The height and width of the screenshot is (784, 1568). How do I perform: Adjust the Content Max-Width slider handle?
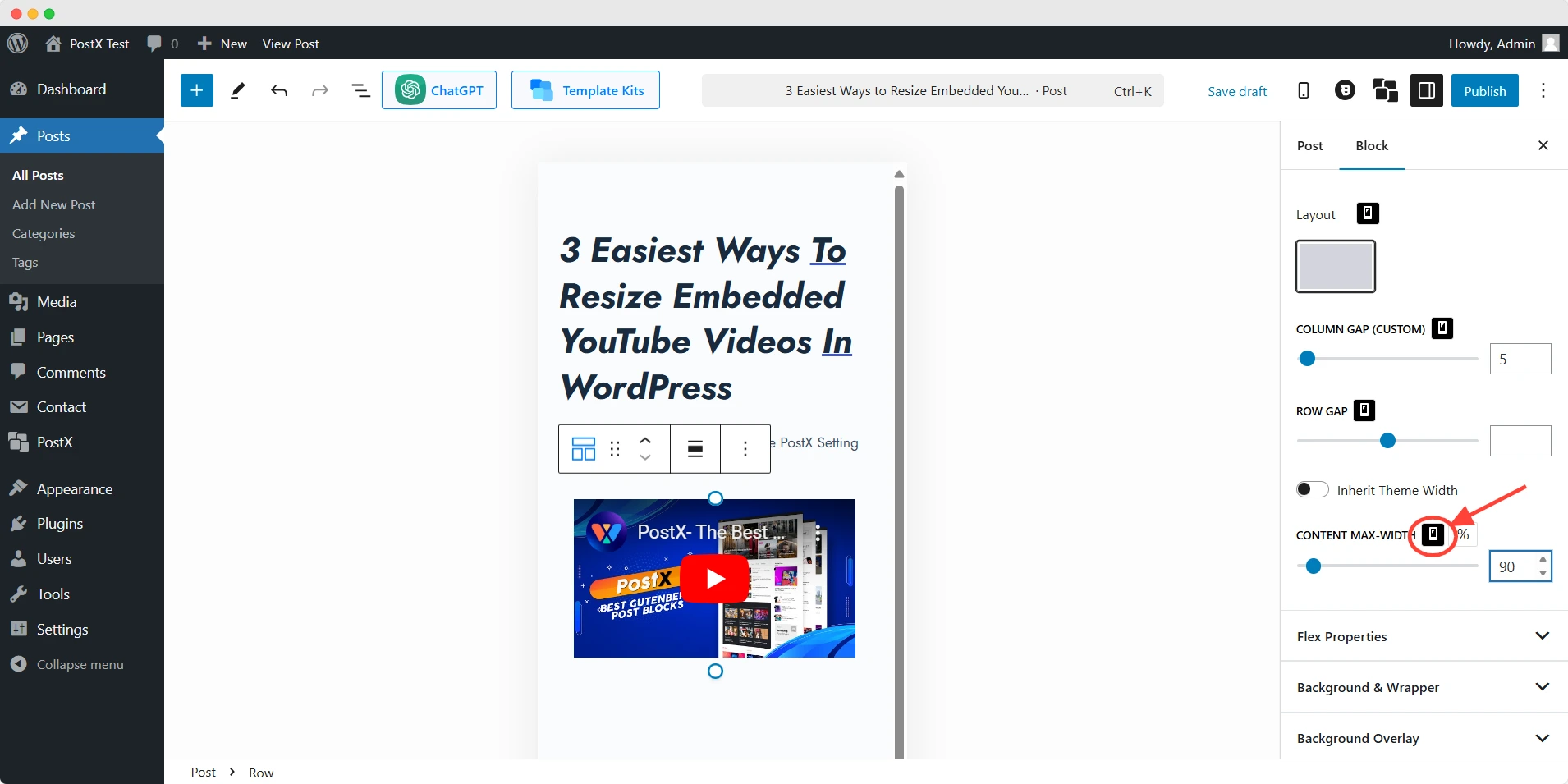tap(1314, 566)
